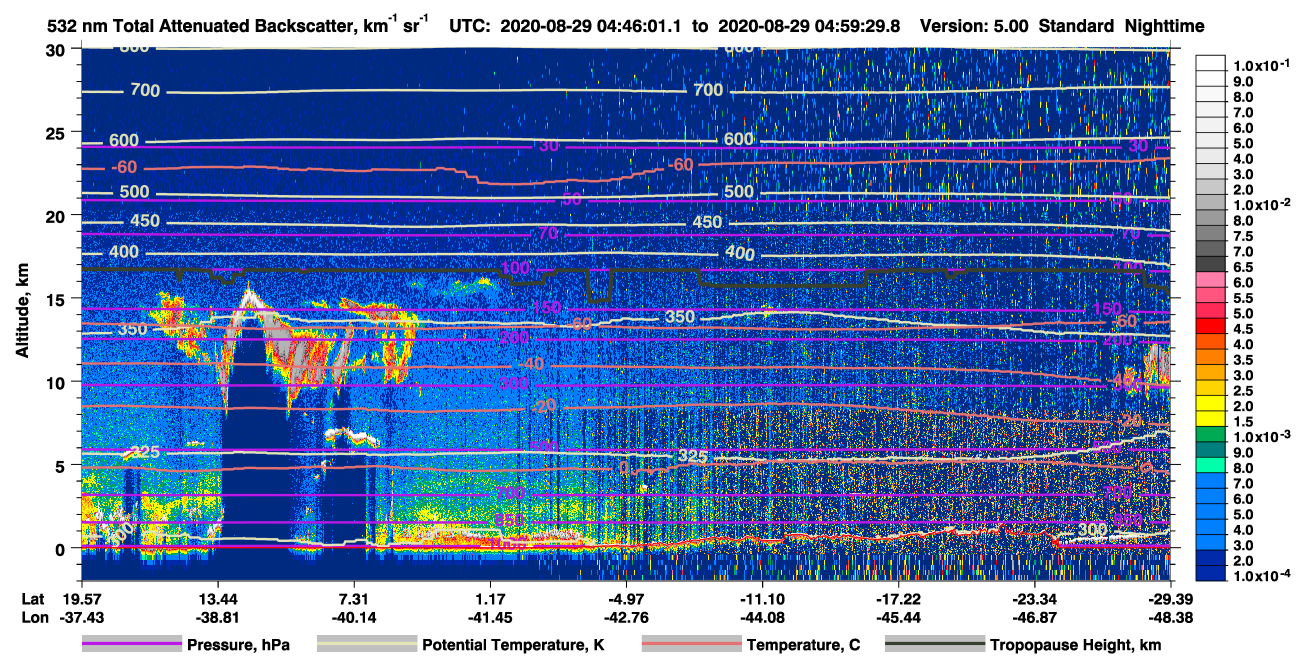Click the yellow colorbar swatch labeled 2.5
This screenshot has height=667, width=1300.
point(1212,387)
